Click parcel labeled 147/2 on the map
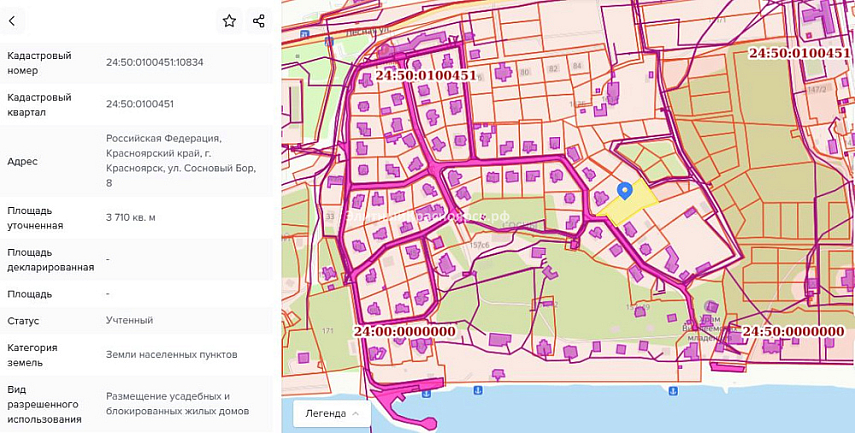855x433 pixels. [819, 90]
